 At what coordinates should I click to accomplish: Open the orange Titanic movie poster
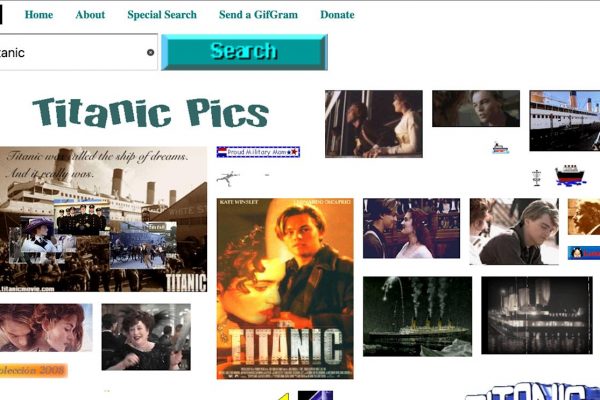click(285, 289)
